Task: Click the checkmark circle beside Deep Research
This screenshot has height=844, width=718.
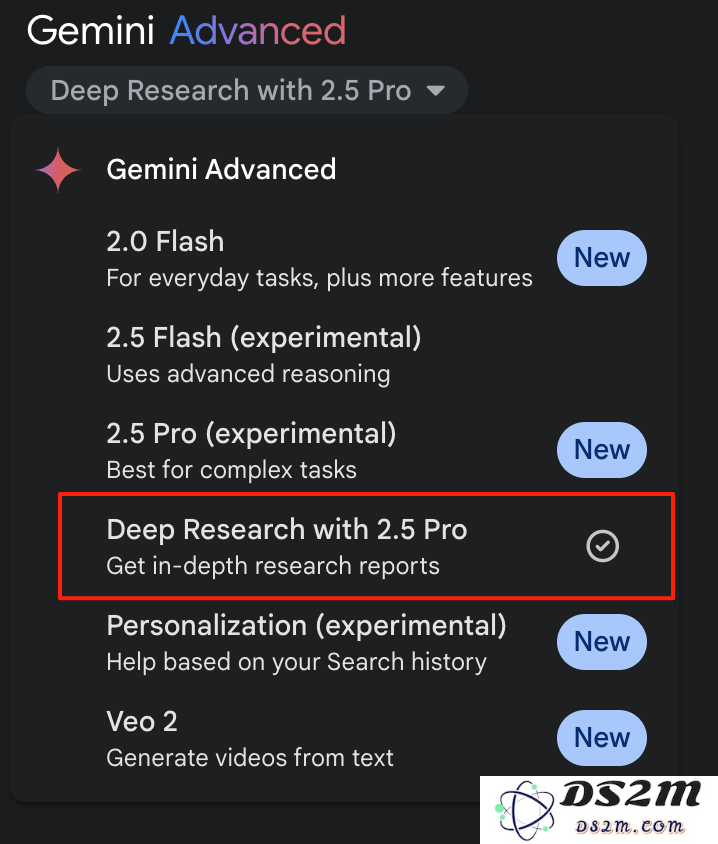Action: (602, 546)
